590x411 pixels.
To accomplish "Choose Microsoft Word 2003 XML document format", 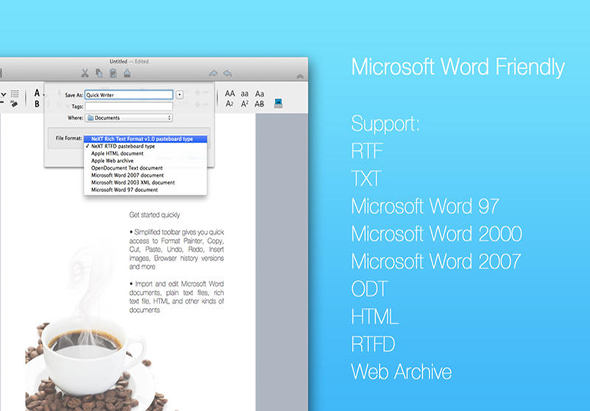I will click(145, 183).
